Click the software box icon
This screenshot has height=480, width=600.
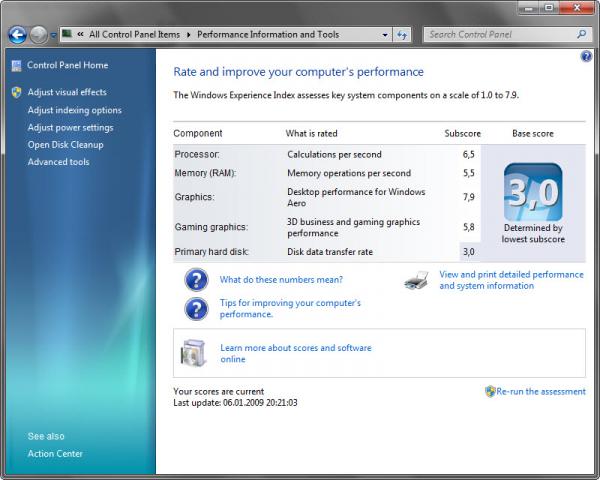point(193,353)
